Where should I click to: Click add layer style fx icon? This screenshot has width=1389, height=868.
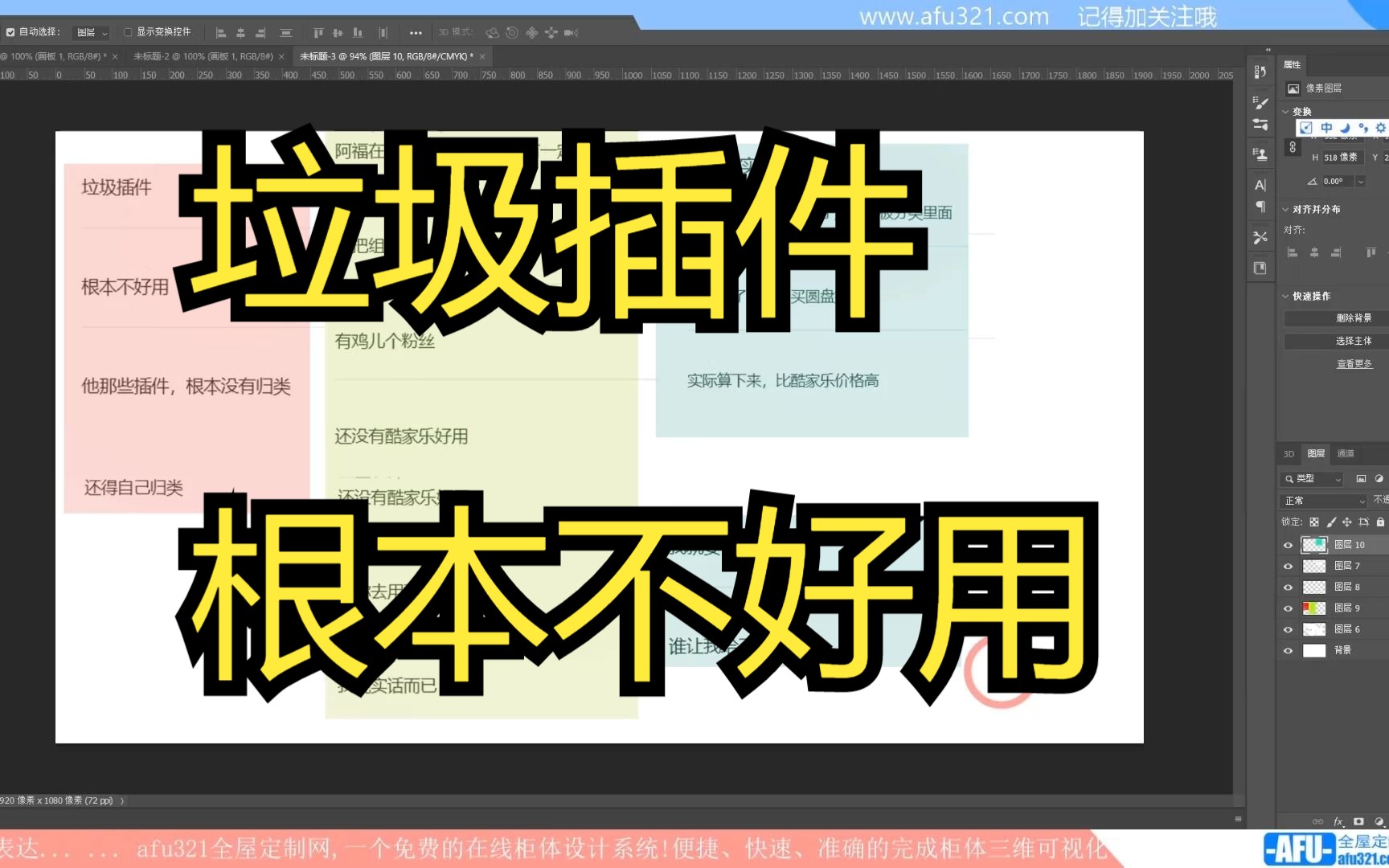click(1338, 821)
